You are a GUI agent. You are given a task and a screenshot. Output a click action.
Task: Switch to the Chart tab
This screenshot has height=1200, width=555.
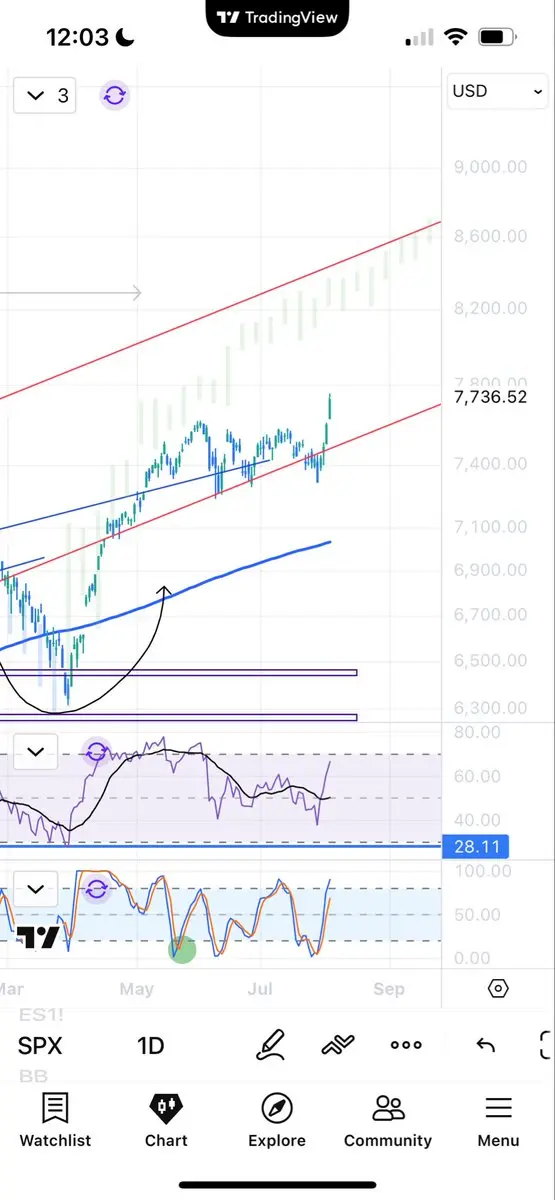(x=166, y=1120)
